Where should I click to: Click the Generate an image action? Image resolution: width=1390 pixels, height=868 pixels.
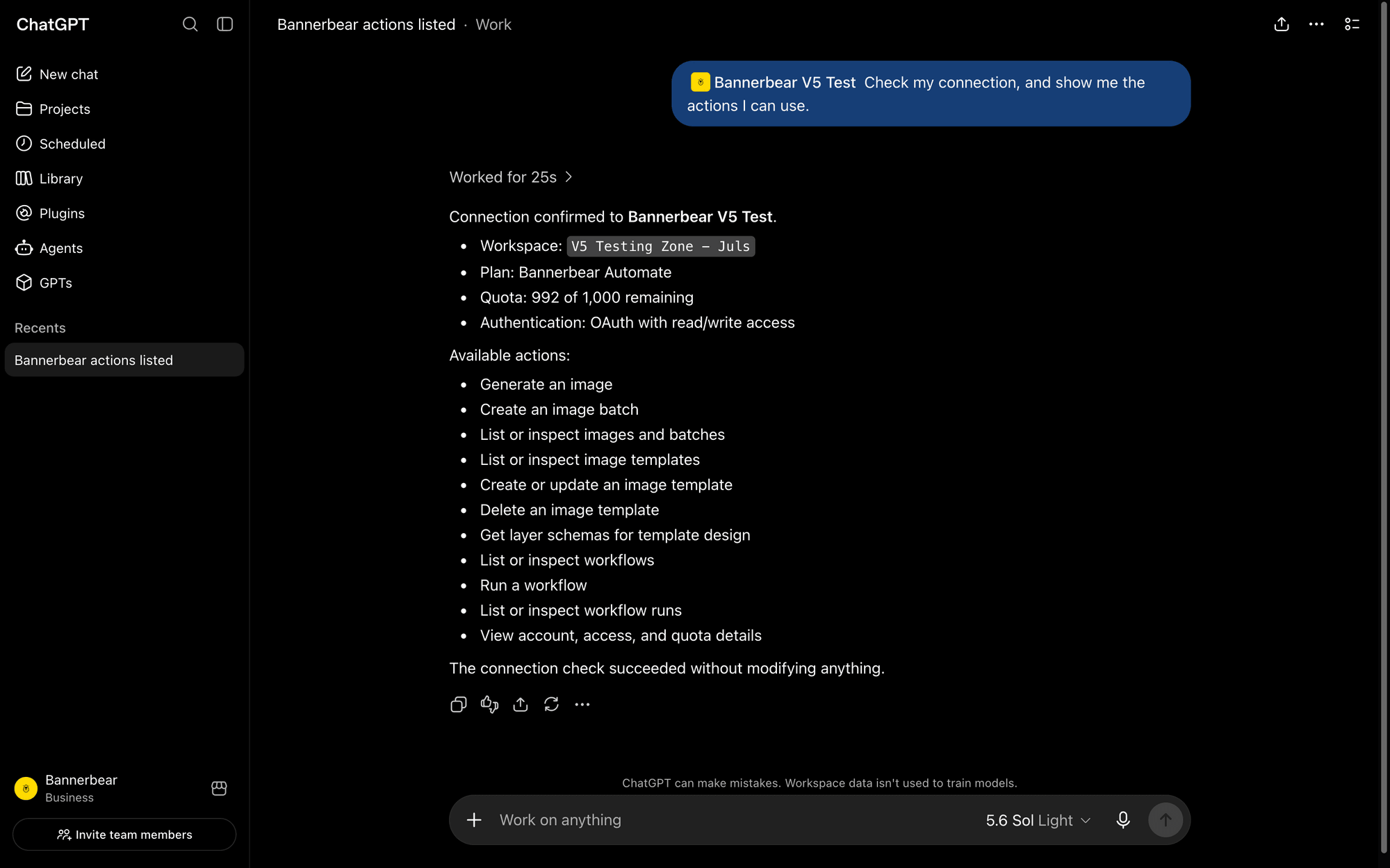[546, 384]
